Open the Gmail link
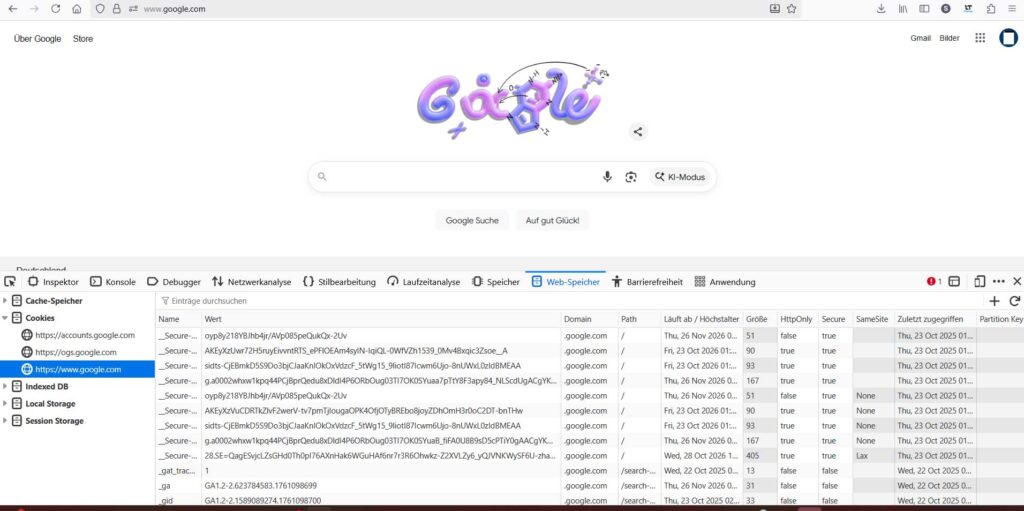The image size is (1024, 511). point(920,38)
